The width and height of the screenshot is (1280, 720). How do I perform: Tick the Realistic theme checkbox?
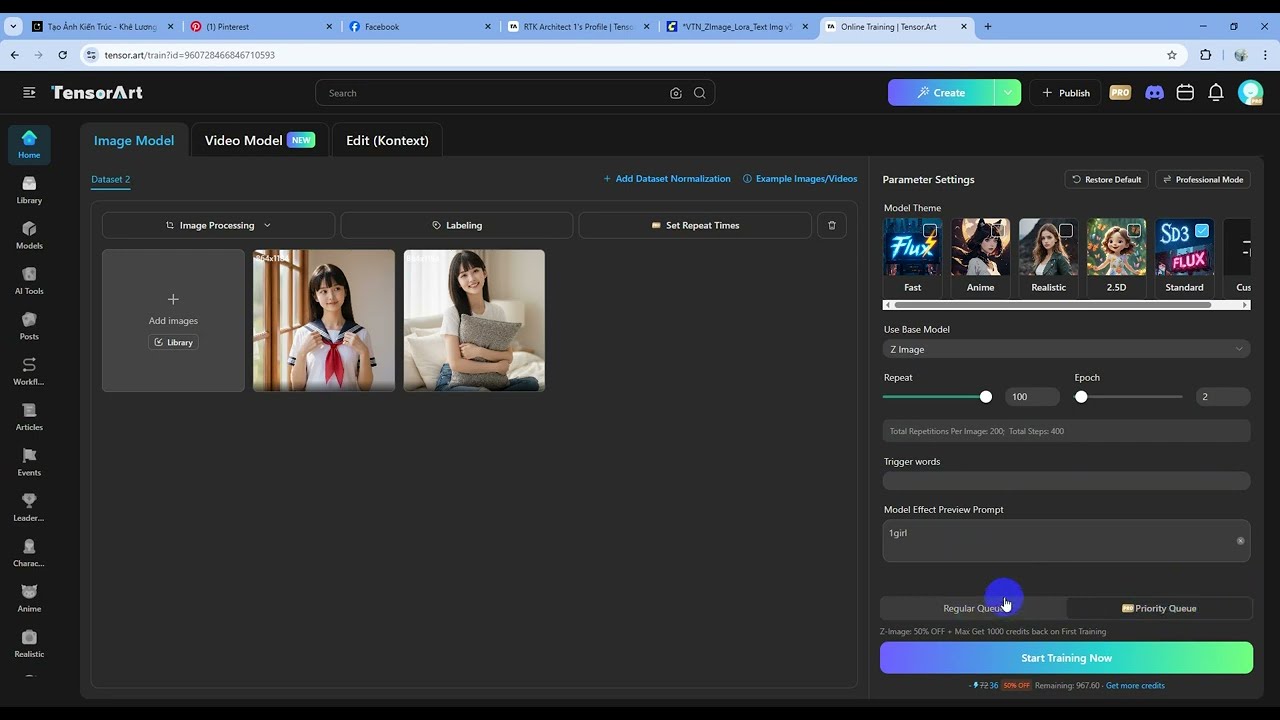point(1066,231)
